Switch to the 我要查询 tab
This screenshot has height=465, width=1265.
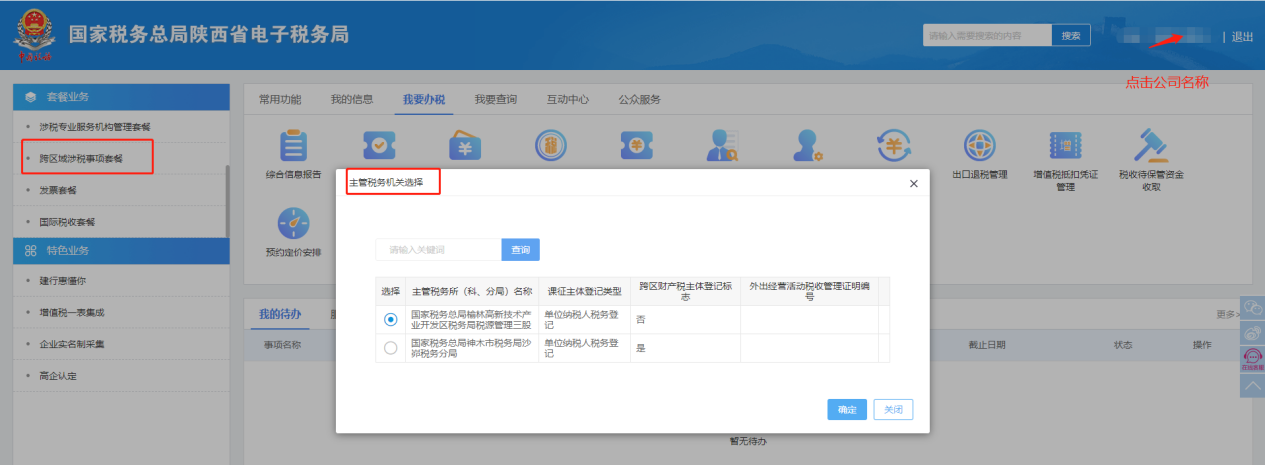click(x=495, y=100)
